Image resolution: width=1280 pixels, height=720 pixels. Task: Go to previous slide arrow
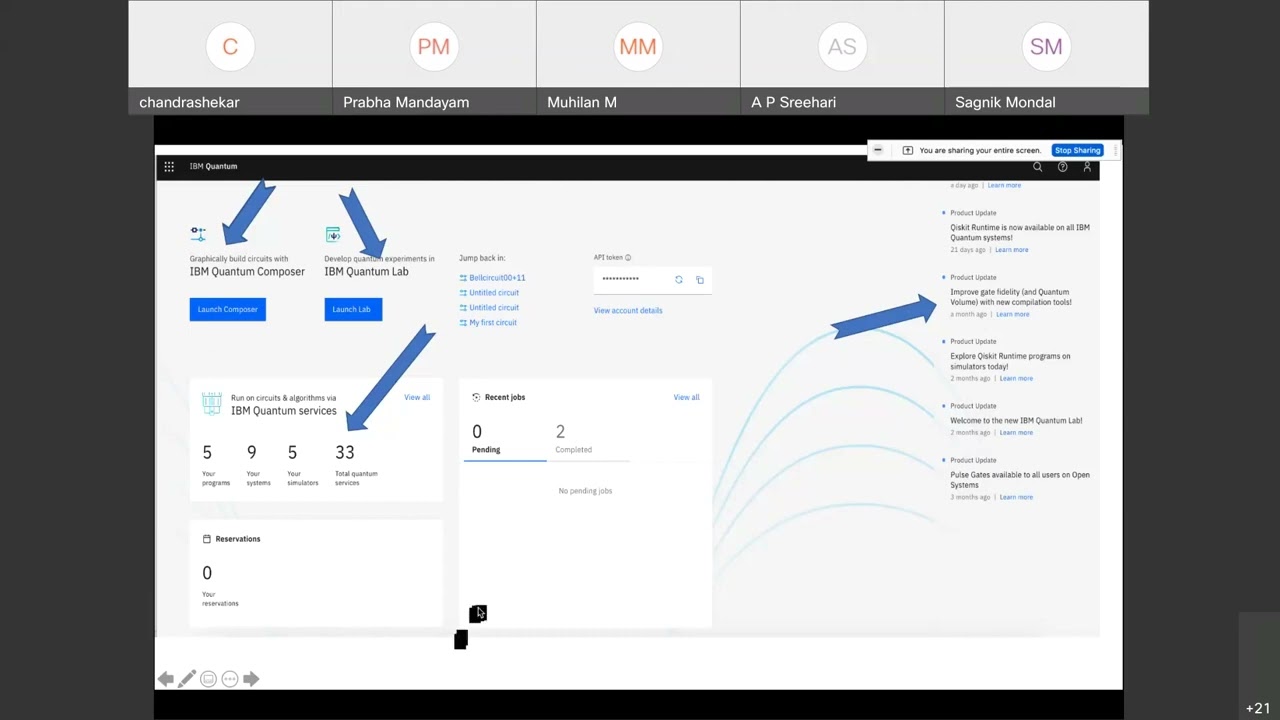166,679
